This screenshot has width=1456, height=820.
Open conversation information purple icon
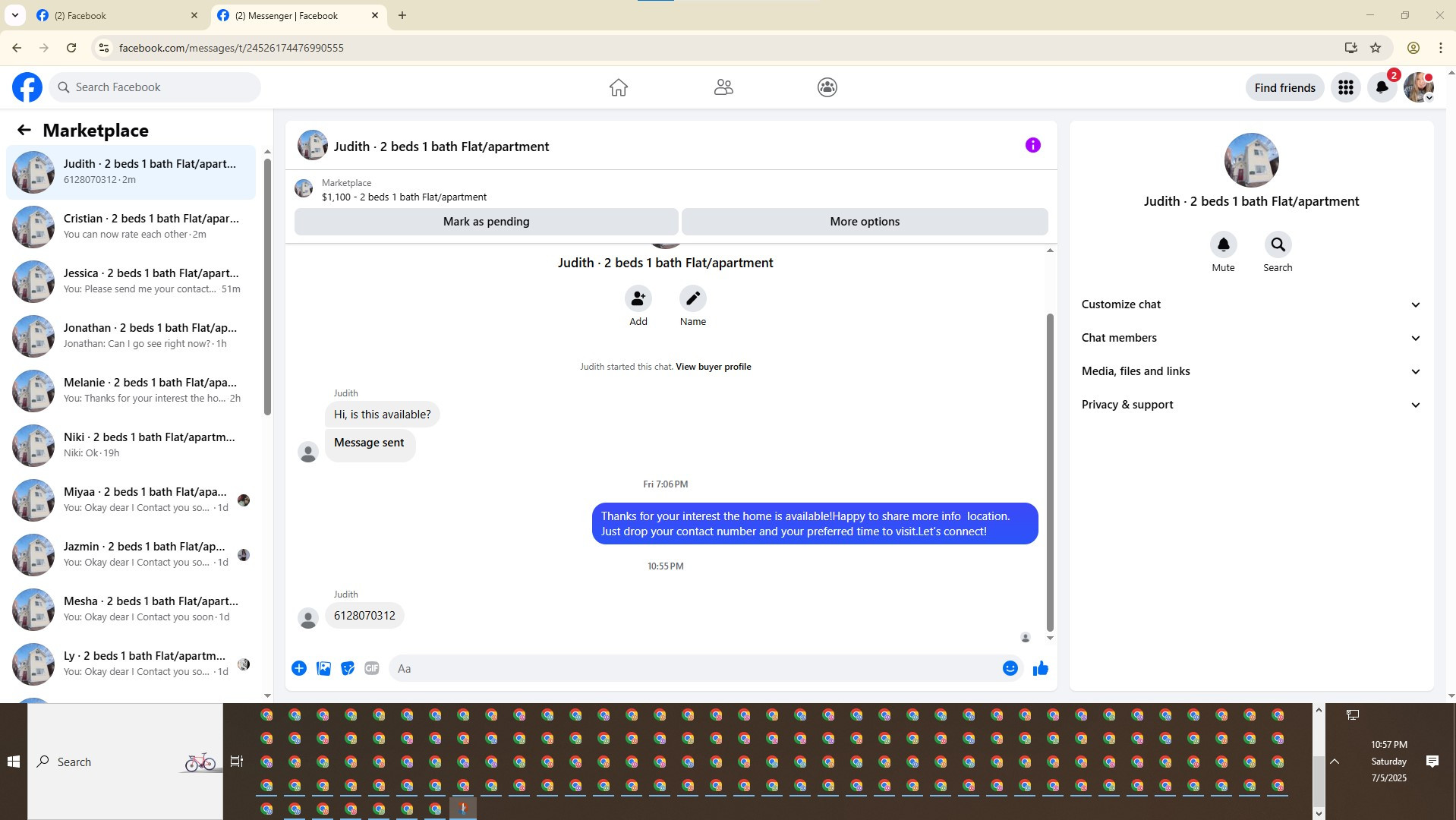[x=1032, y=145]
